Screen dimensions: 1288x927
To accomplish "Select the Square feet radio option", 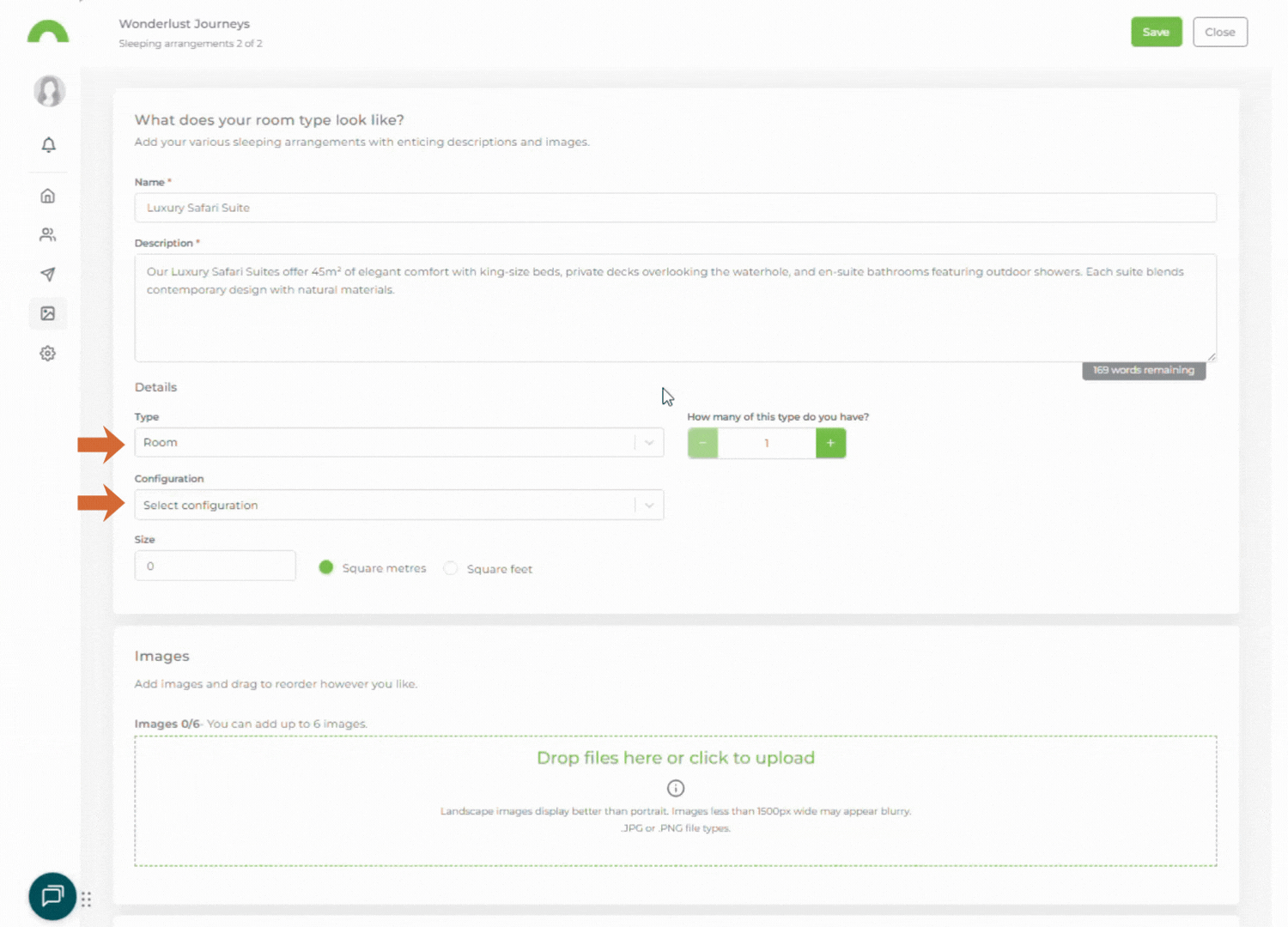I will 451,568.
